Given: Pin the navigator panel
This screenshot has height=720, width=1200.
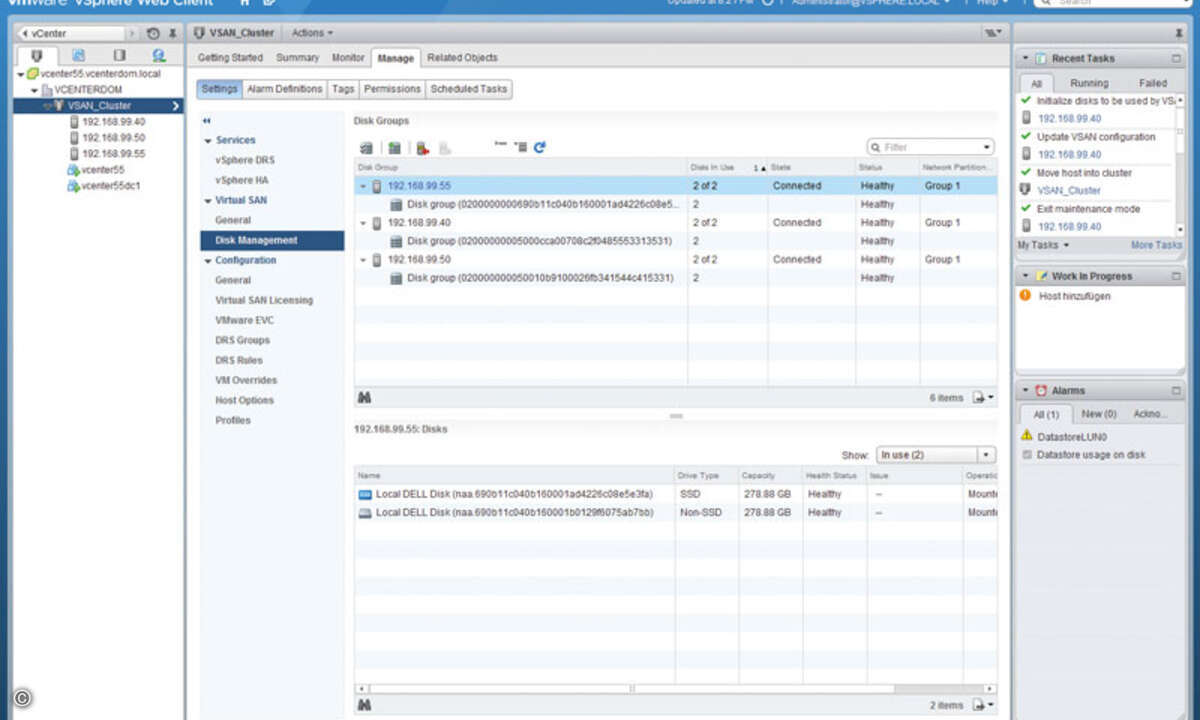Looking at the screenshot, I should coord(172,33).
